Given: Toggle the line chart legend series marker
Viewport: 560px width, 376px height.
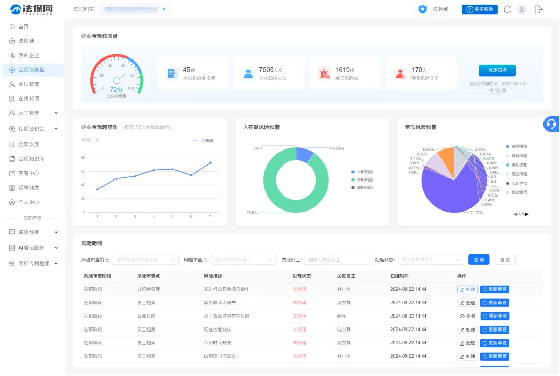Looking at the screenshot, I should (x=203, y=141).
